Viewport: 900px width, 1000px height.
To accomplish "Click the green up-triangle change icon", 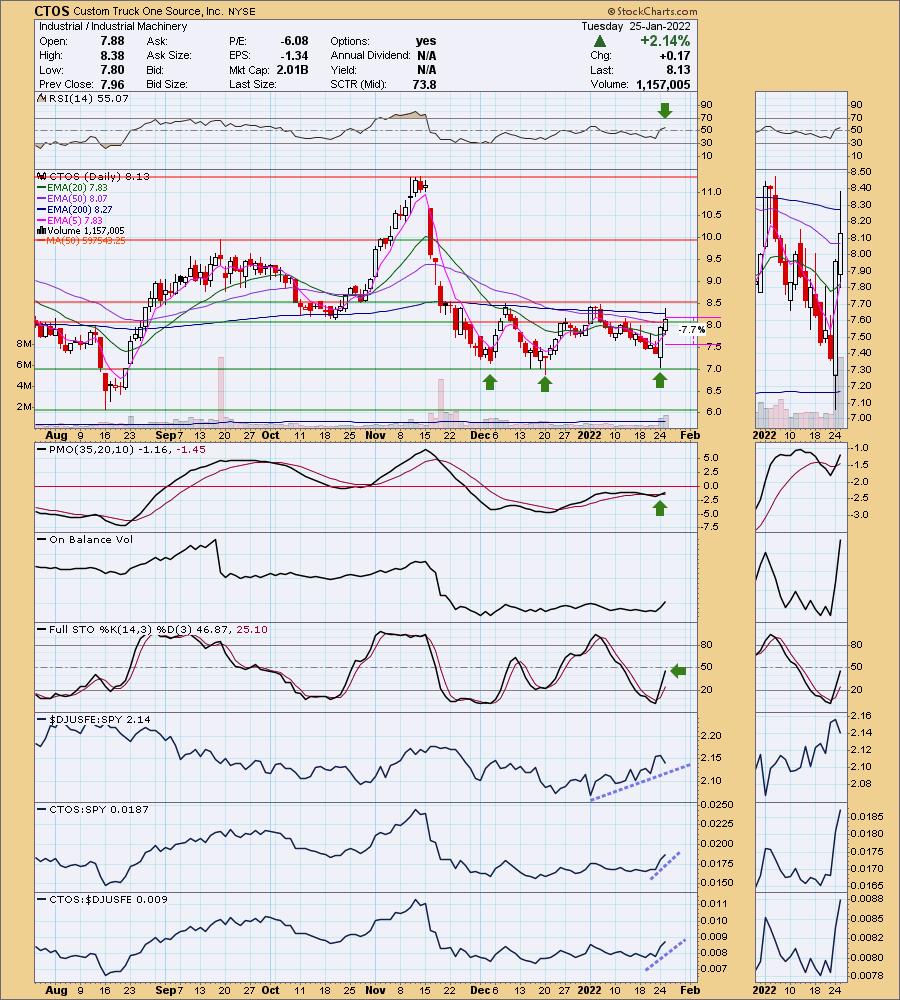I will click(598, 41).
